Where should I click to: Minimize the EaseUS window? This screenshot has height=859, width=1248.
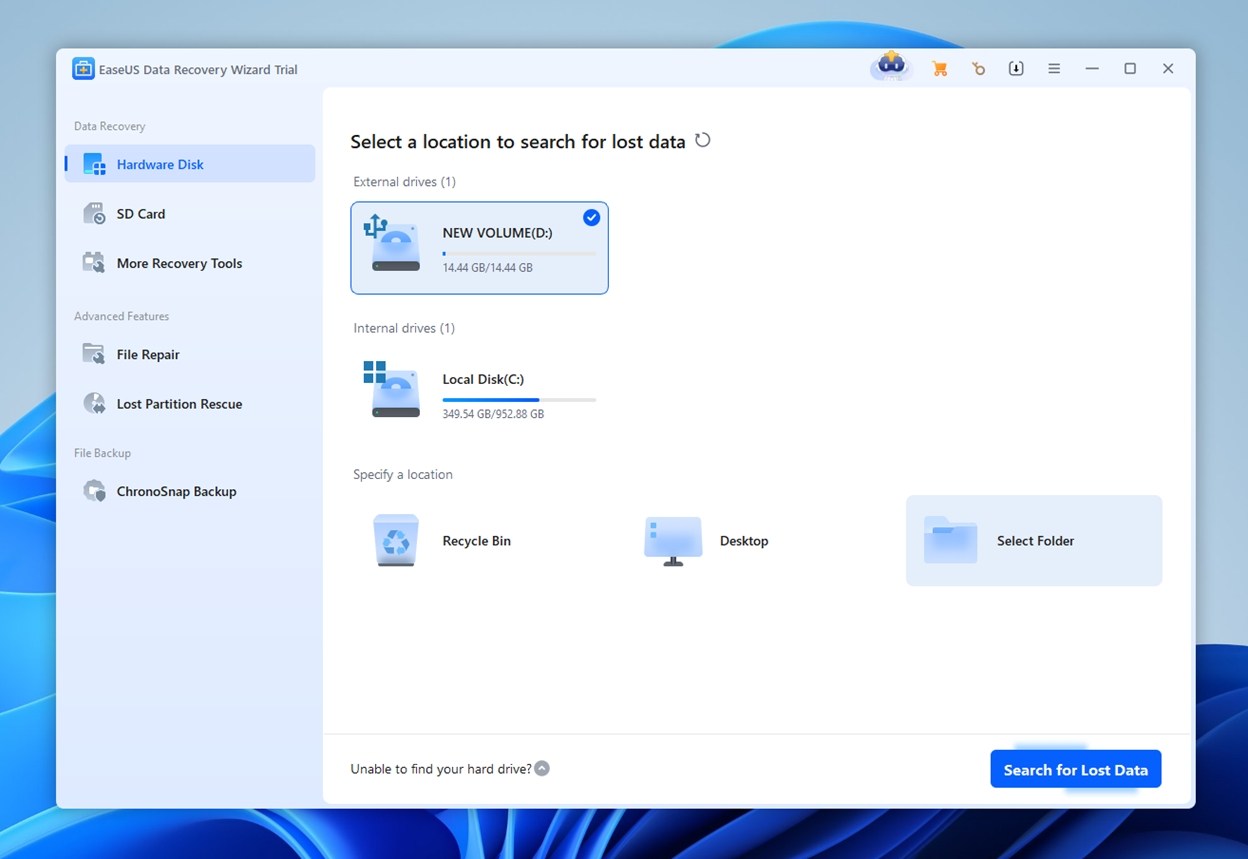tap(1092, 69)
